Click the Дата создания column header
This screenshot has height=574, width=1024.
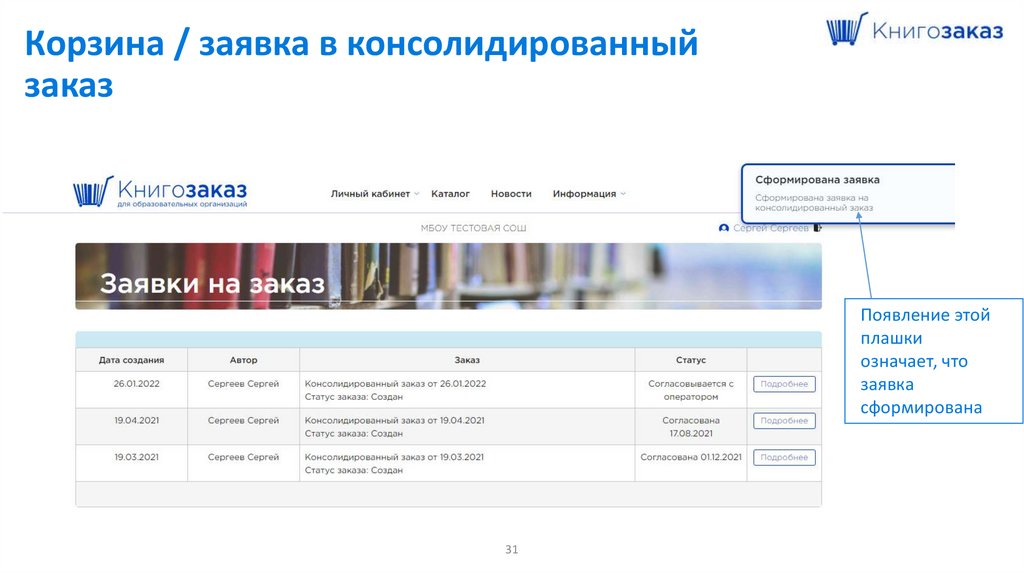tap(131, 360)
